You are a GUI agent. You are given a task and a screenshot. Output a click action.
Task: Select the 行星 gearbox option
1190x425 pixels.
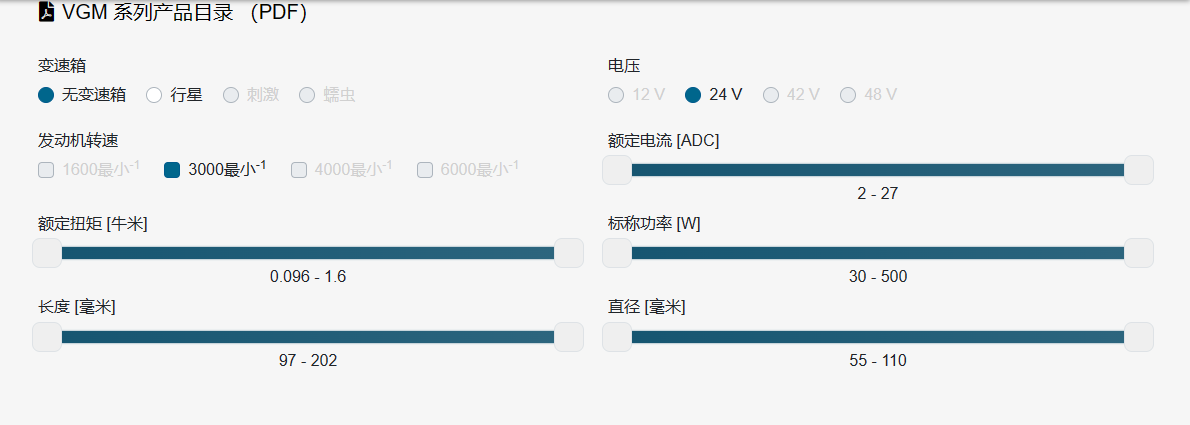click(154, 95)
